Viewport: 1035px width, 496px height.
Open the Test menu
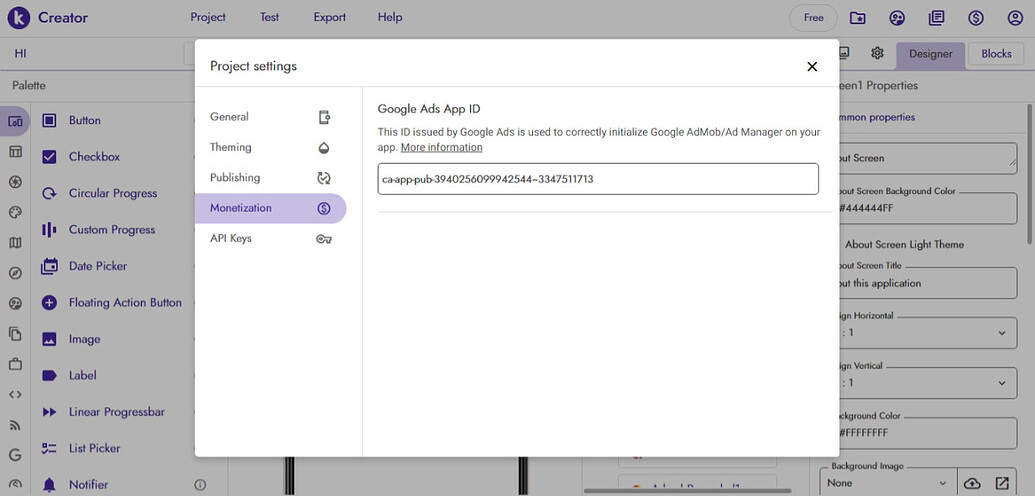tap(269, 17)
